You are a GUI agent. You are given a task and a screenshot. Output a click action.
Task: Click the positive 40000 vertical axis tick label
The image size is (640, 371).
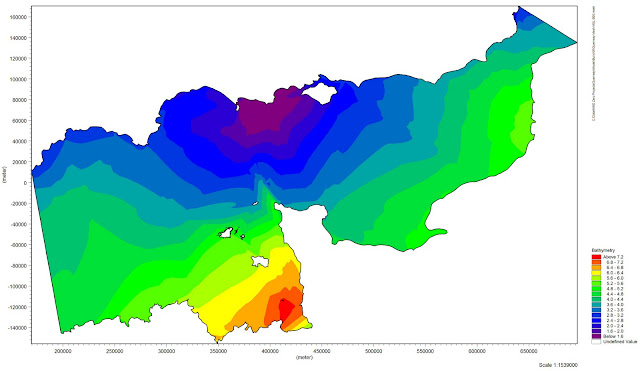20,142
